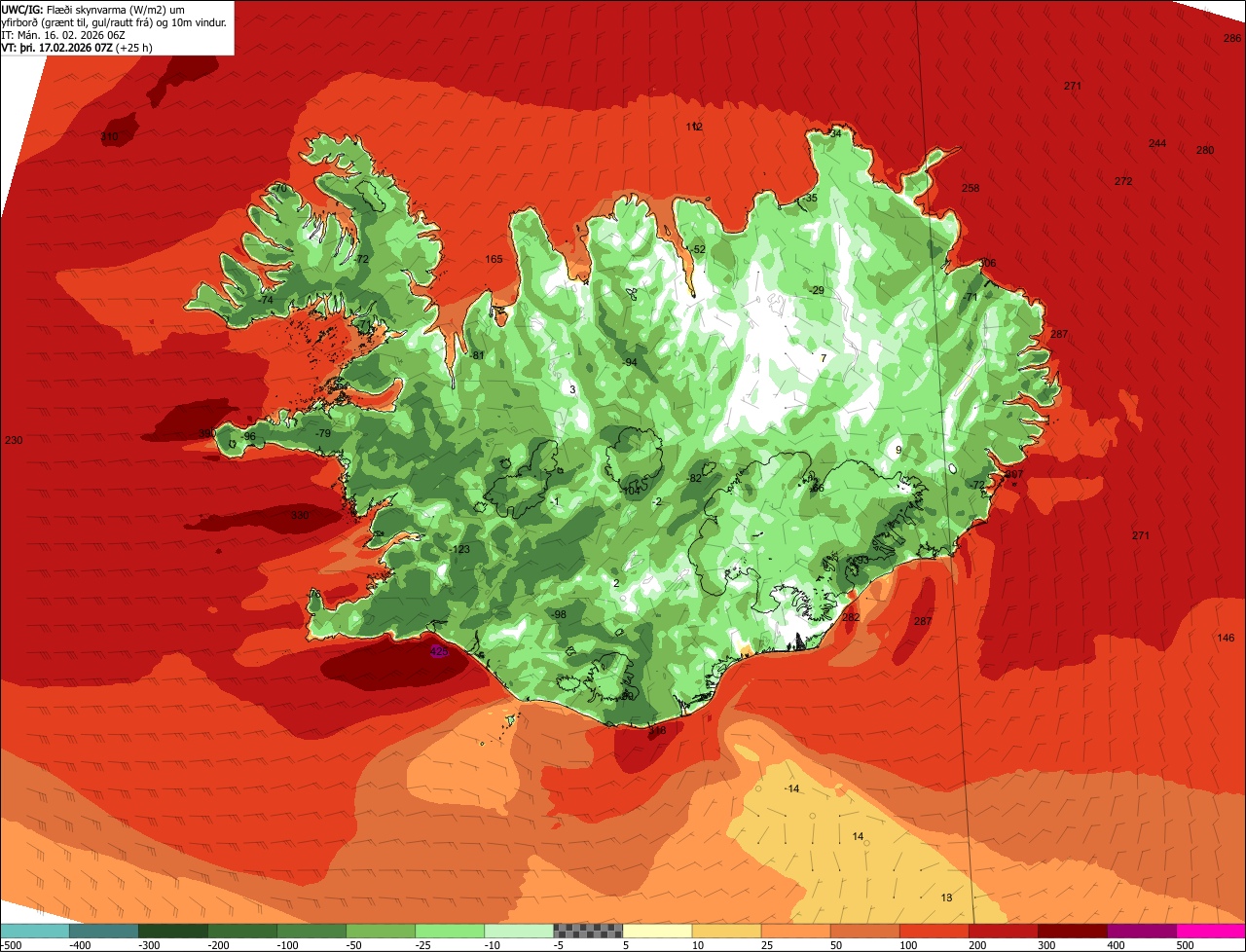Click the value -29 in northeast Iceland
1246x952 pixels.
[x=816, y=290]
